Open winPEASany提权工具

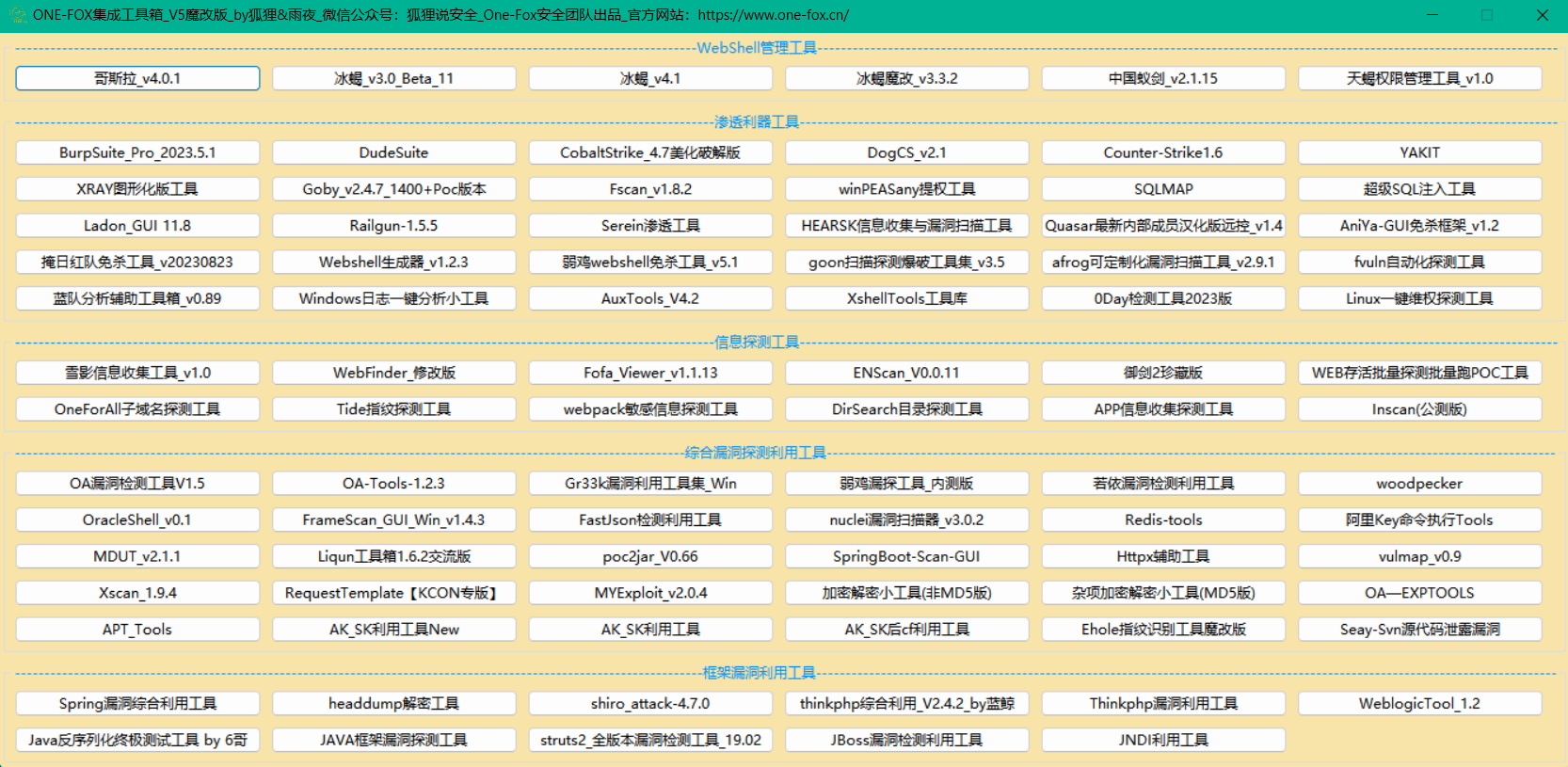[x=907, y=189]
